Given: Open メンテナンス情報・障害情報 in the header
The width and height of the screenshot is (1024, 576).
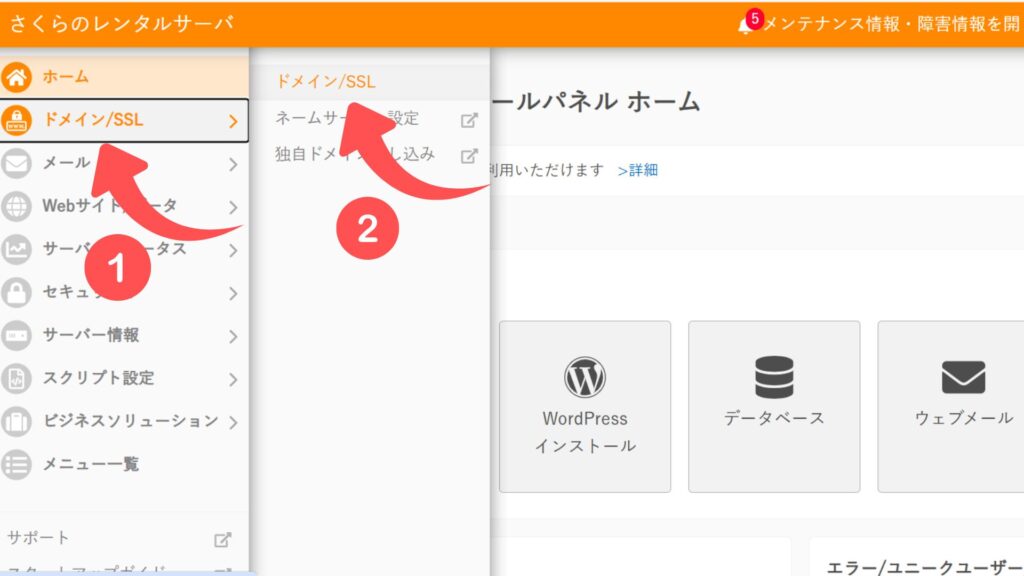Looking at the screenshot, I should click(x=892, y=24).
